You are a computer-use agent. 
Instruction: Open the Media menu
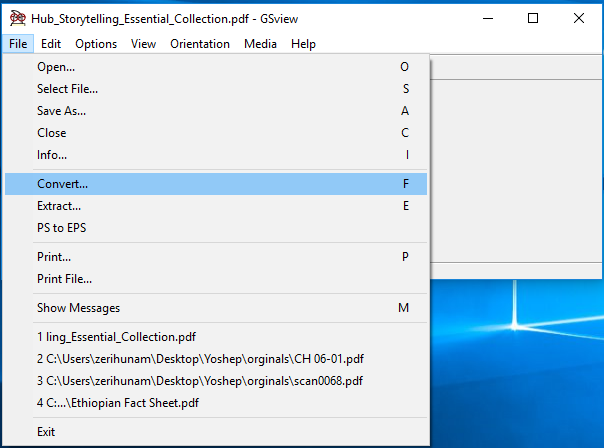tap(260, 44)
